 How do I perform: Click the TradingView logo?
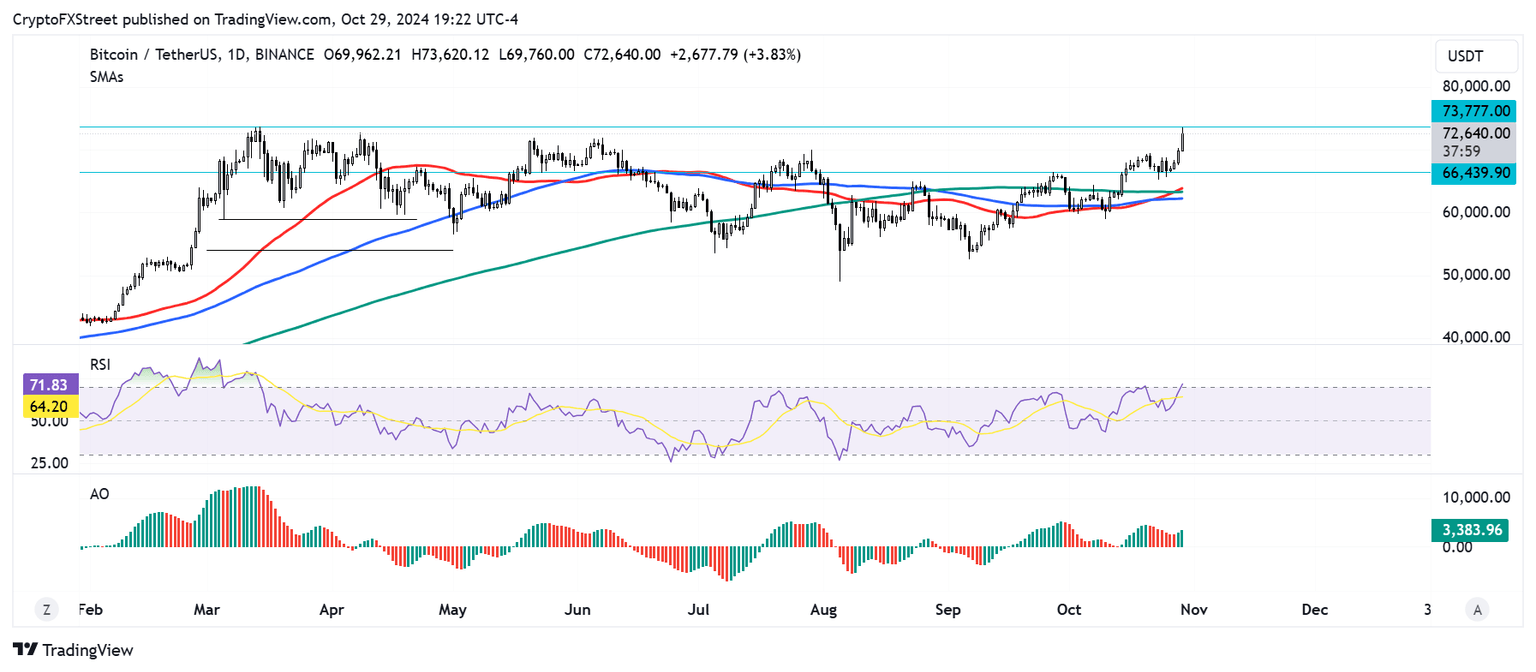pyautogui.click(x=70, y=650)
